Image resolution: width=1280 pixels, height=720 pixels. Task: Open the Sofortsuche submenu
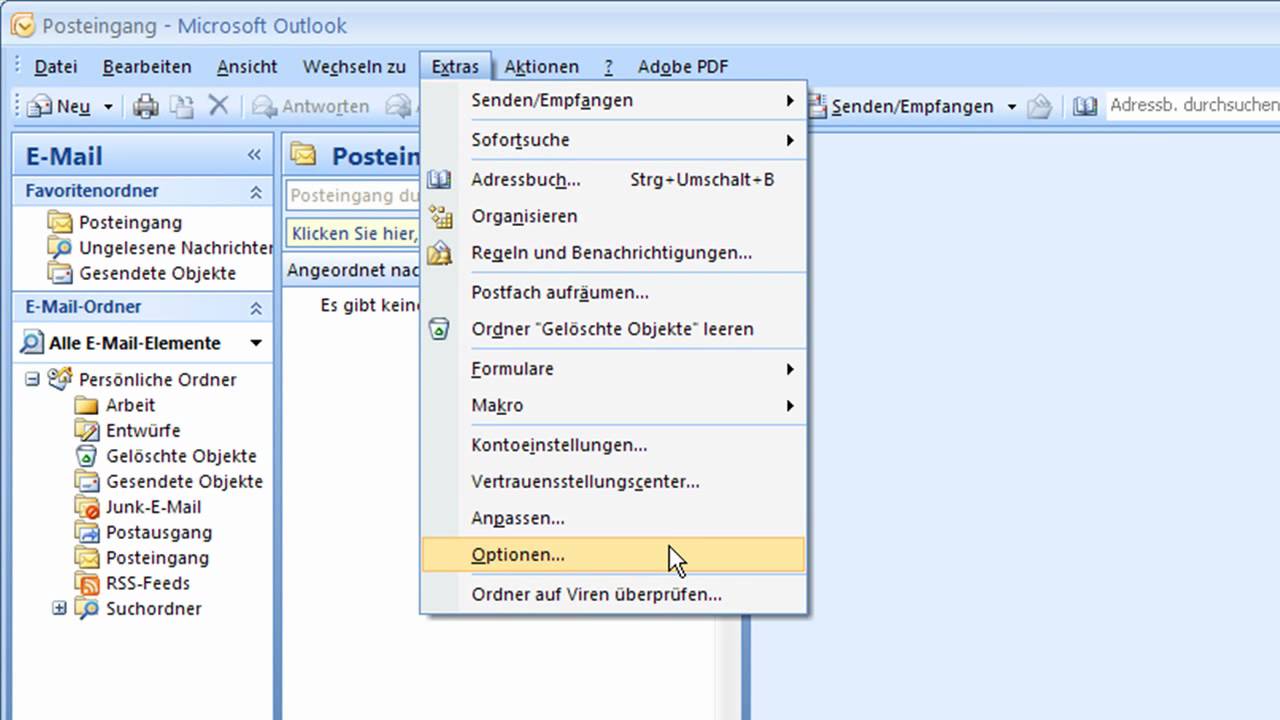pos(613,140)
